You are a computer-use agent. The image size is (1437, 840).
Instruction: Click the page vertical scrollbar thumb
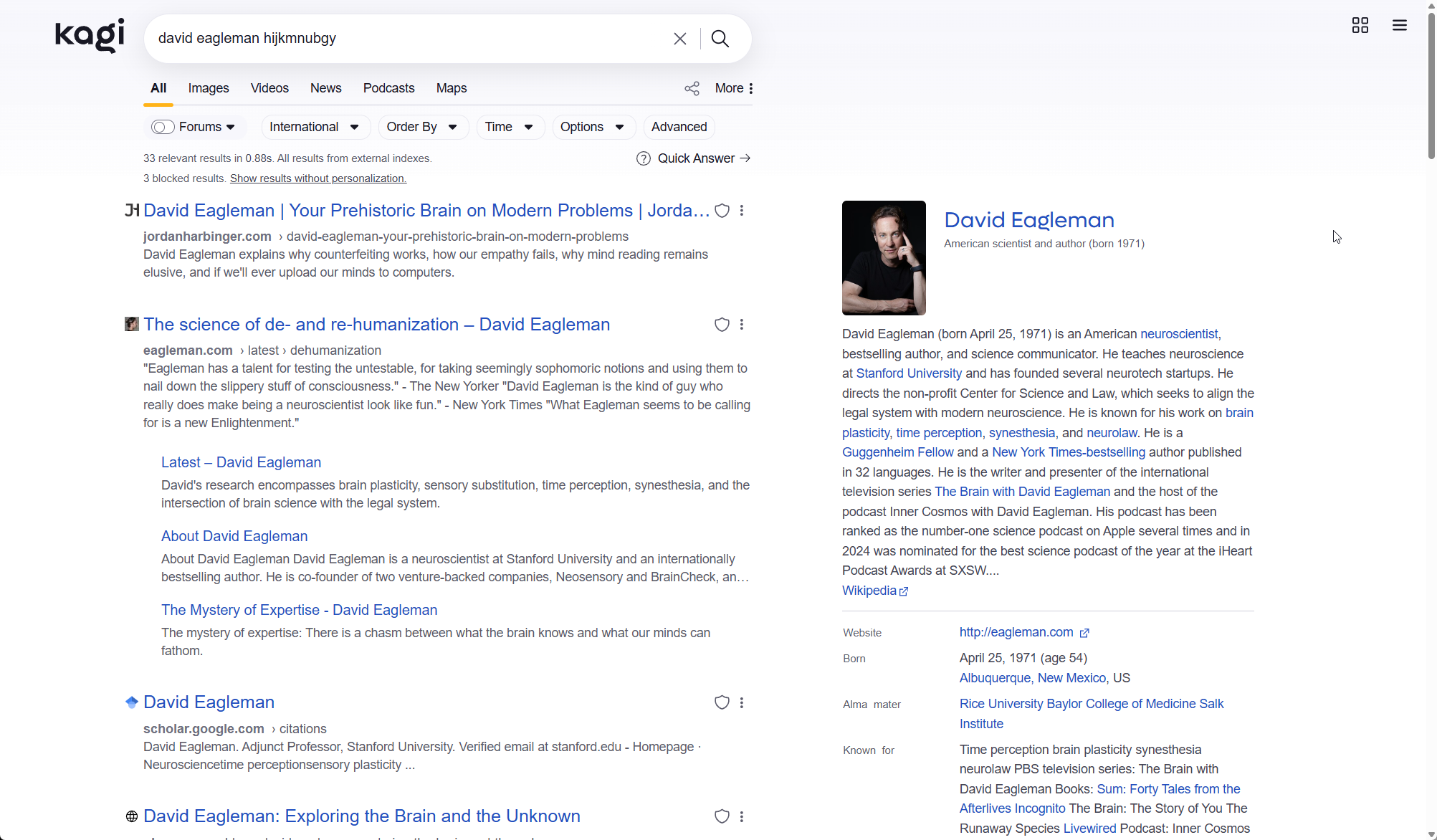click(x=1431, y=86)
